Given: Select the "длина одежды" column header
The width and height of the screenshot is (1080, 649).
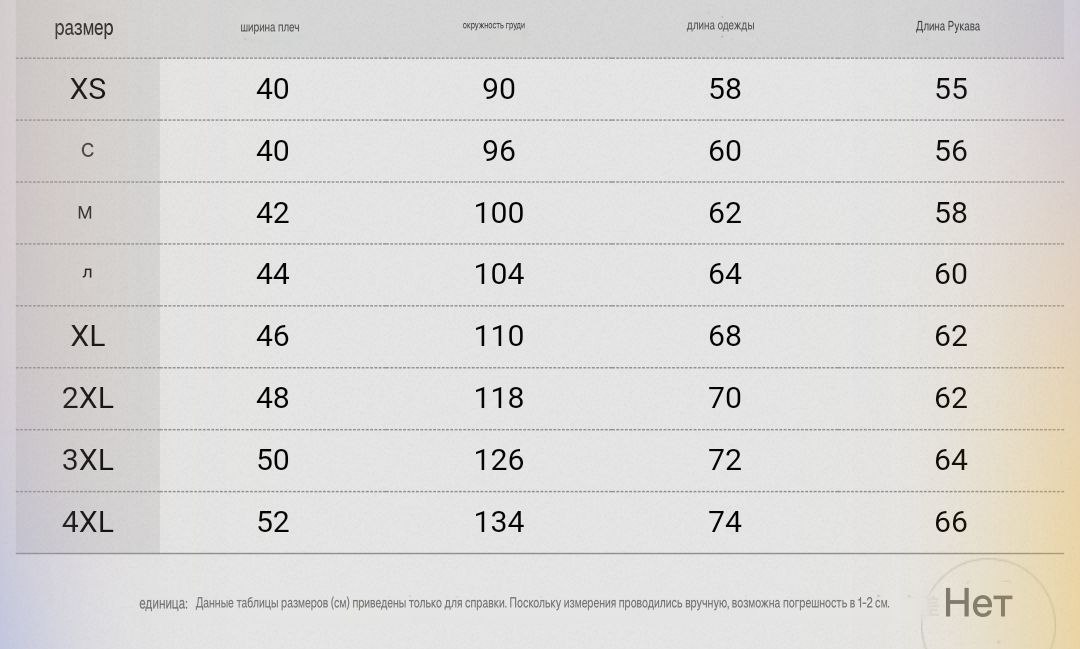Looking at the screenshot, I should [x=720, y=26].
